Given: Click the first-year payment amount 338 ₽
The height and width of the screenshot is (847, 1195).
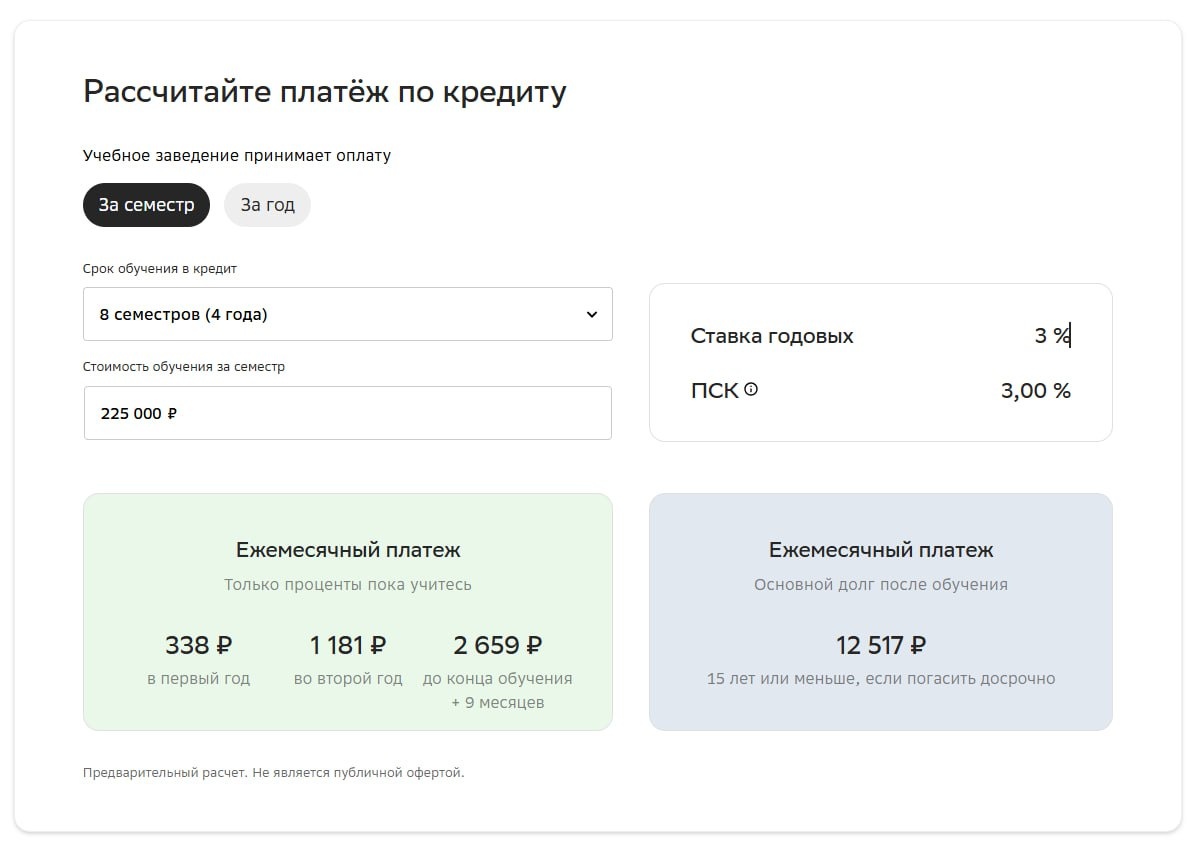Looking at the screenshot, I should (199, 645).
